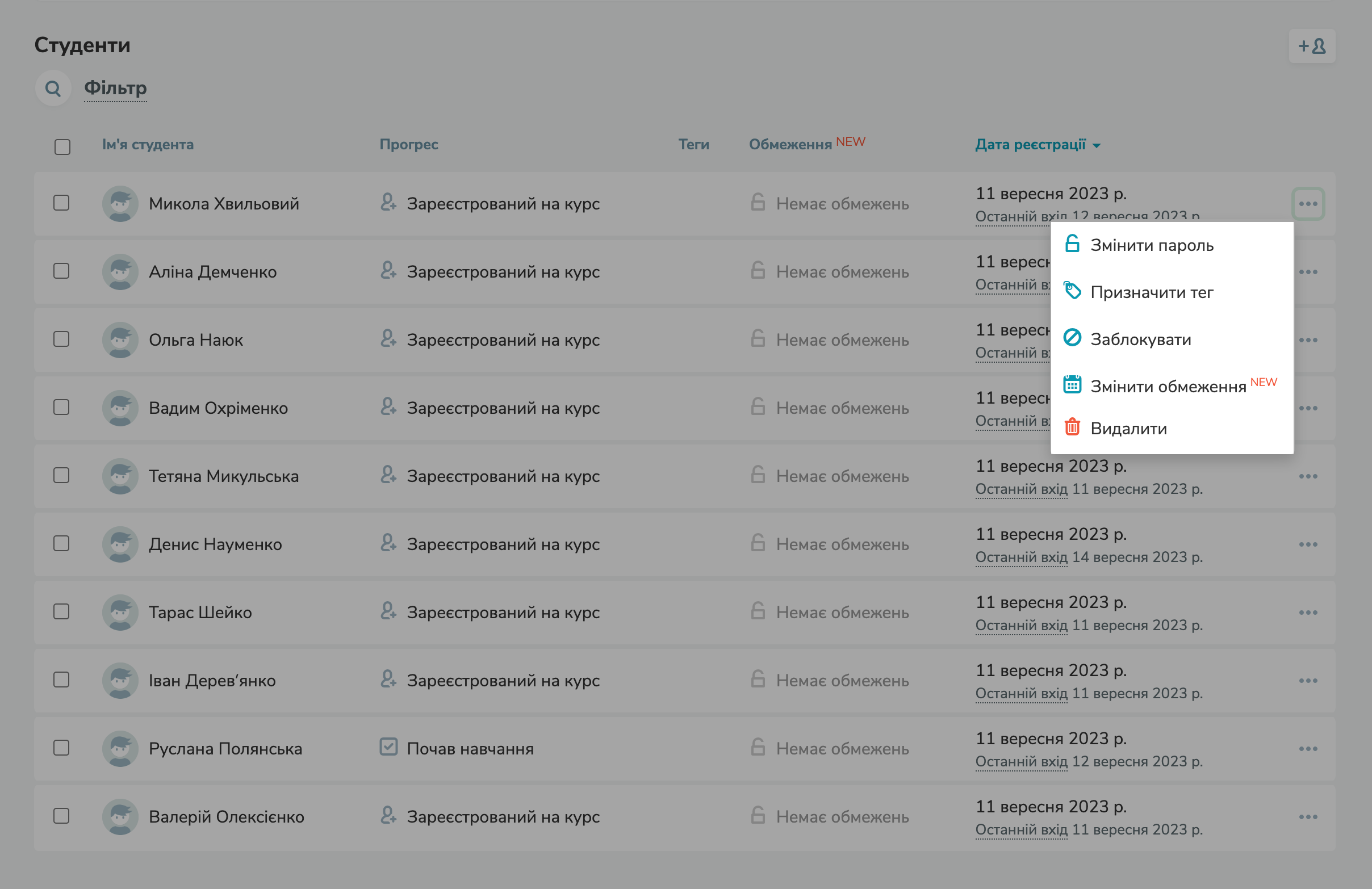Toggle the select-all students checkbox
Image resolution: width=1372 pixels, height=889 pixels.
(x=62, y=146)
